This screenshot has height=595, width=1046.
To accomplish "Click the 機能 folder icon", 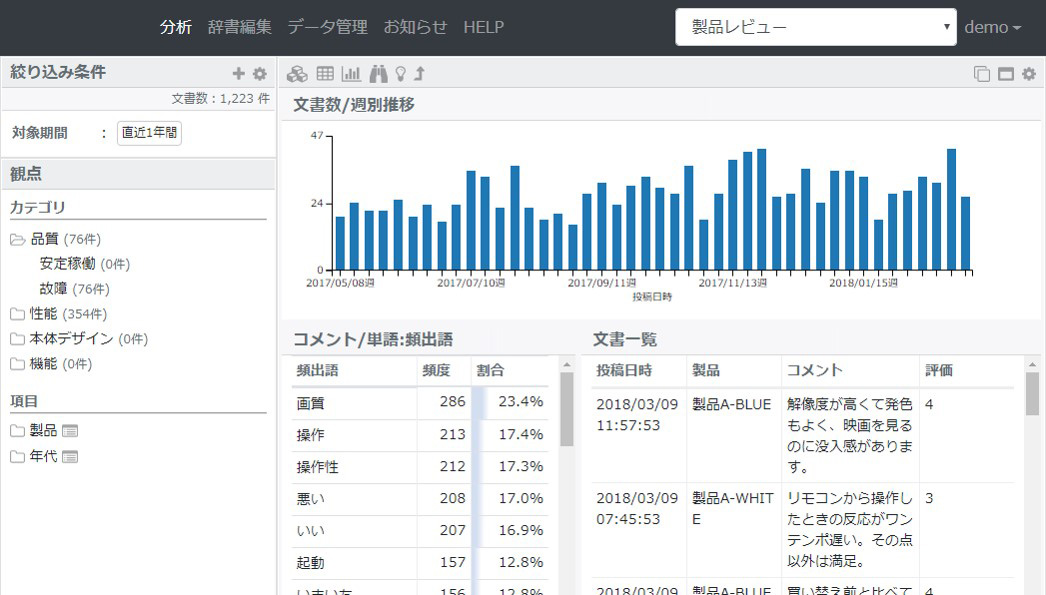I will point(18,364).
